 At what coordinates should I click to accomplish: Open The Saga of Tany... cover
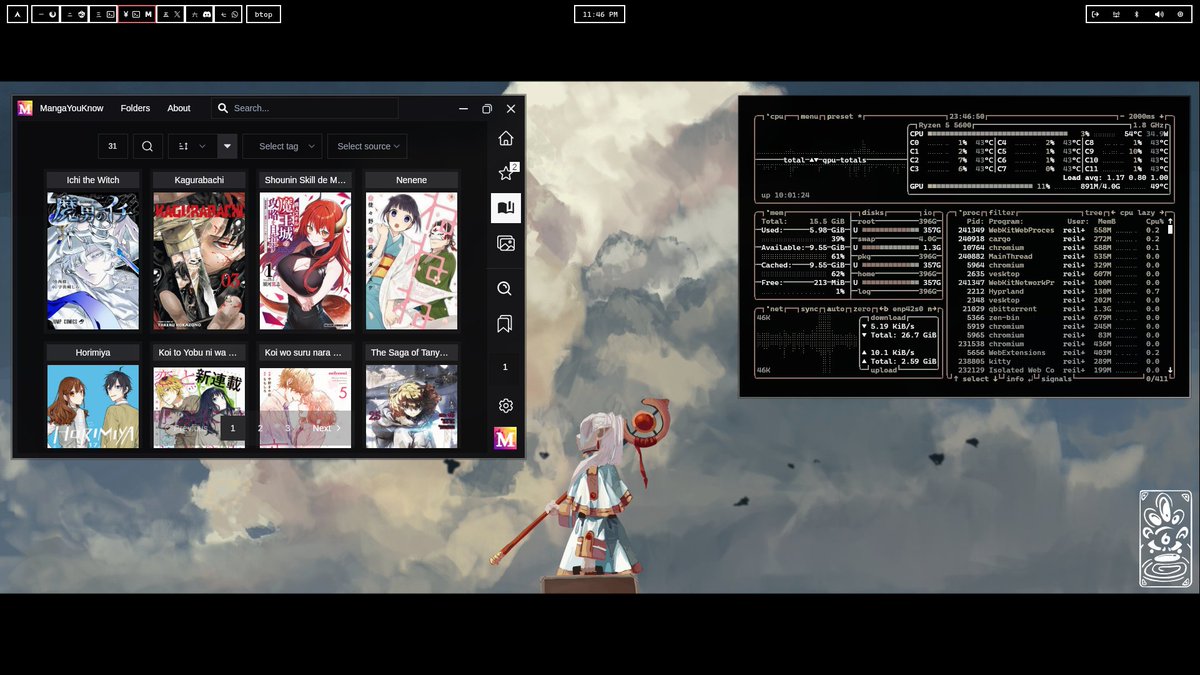[411, 406]
